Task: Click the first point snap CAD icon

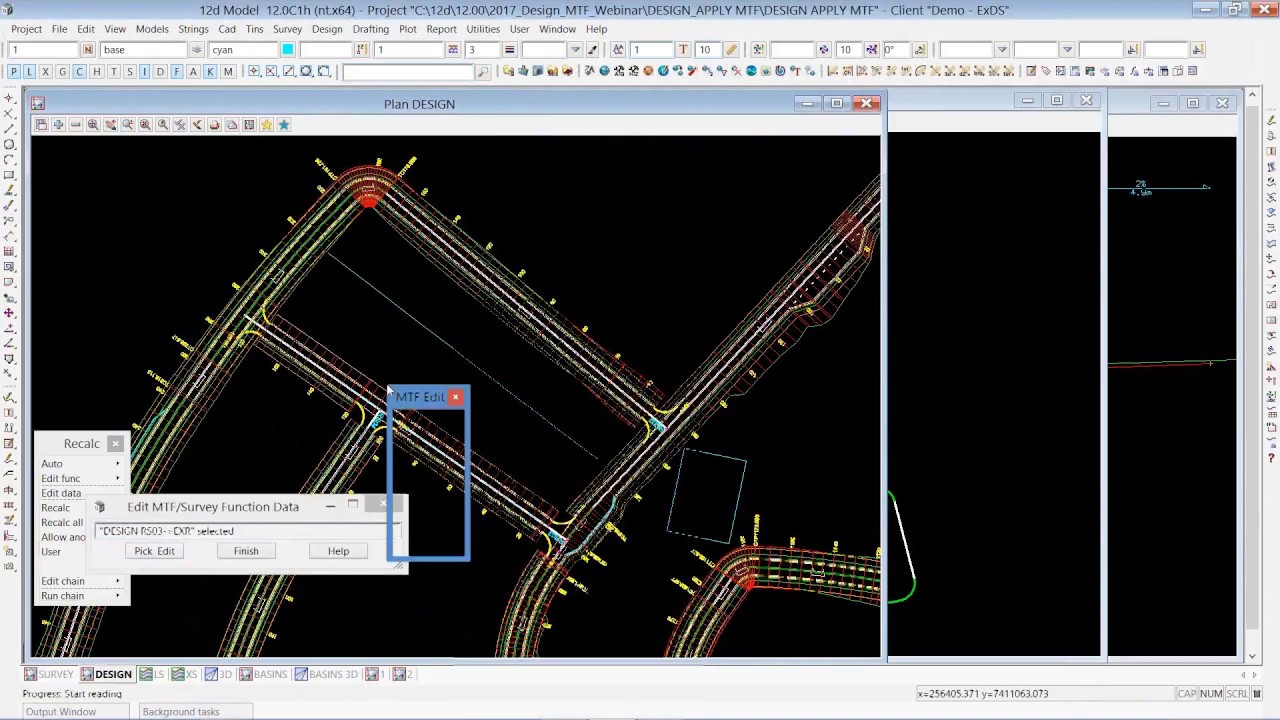Action: click(x=254, y=71)
